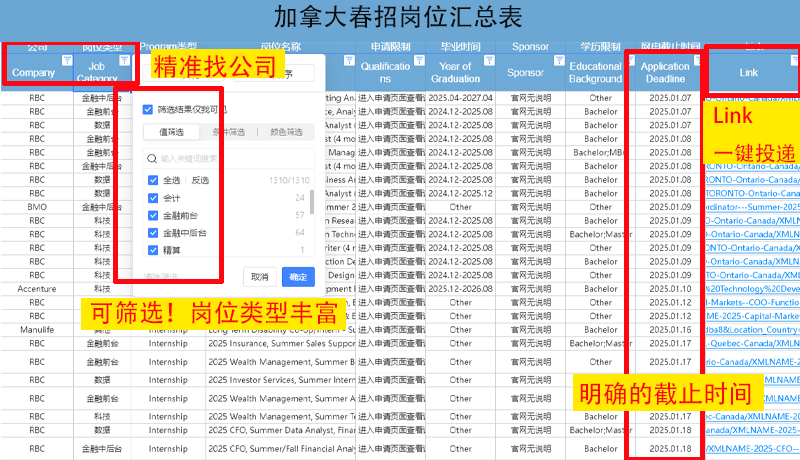Screen dimensions: 800x460
Task: Switch to the 条件筛选 tab
Action: coord(229,132)
